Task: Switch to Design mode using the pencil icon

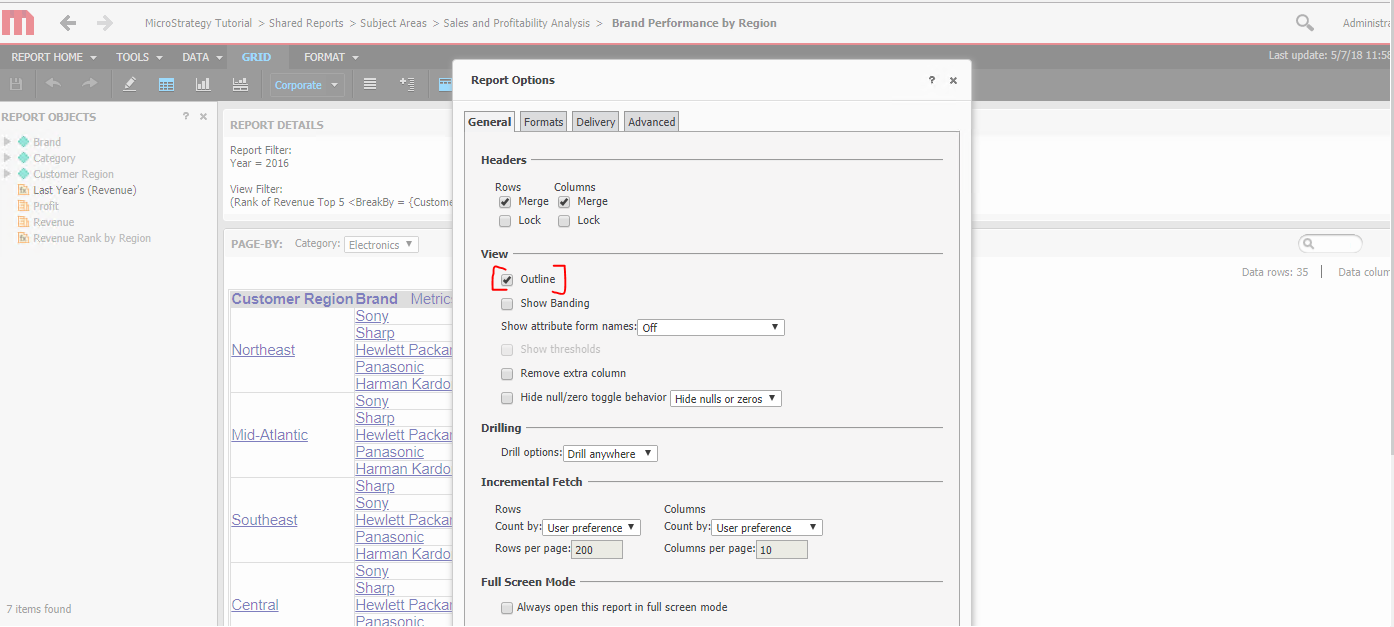Action: click(129, 84)
